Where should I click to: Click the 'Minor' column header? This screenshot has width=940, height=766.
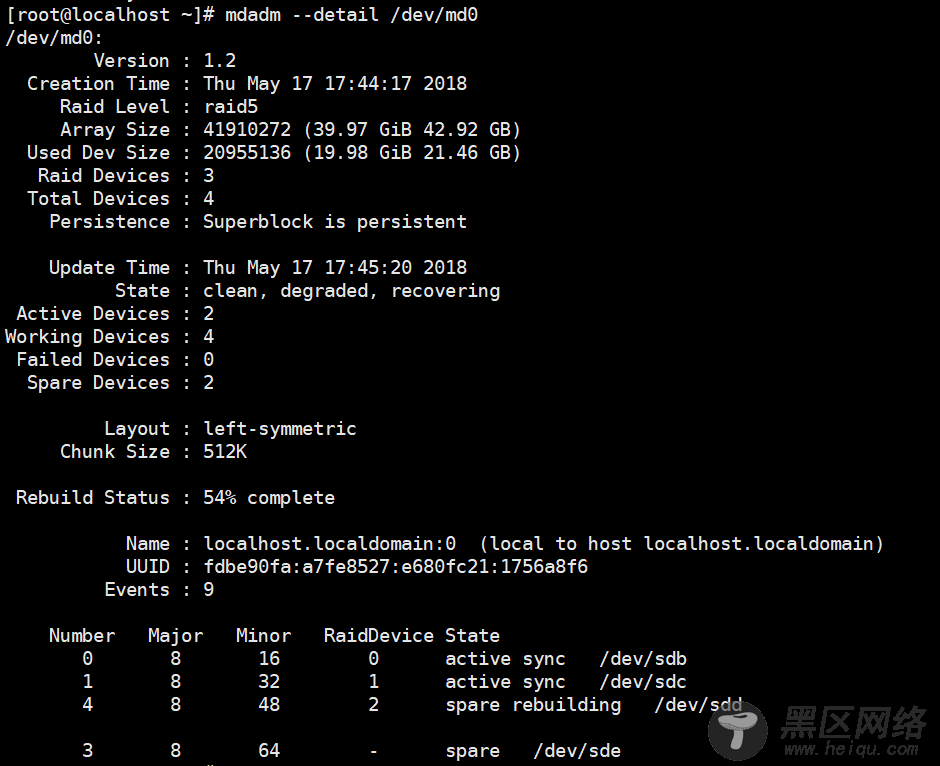pyautogui.click(x=264, y=635)
